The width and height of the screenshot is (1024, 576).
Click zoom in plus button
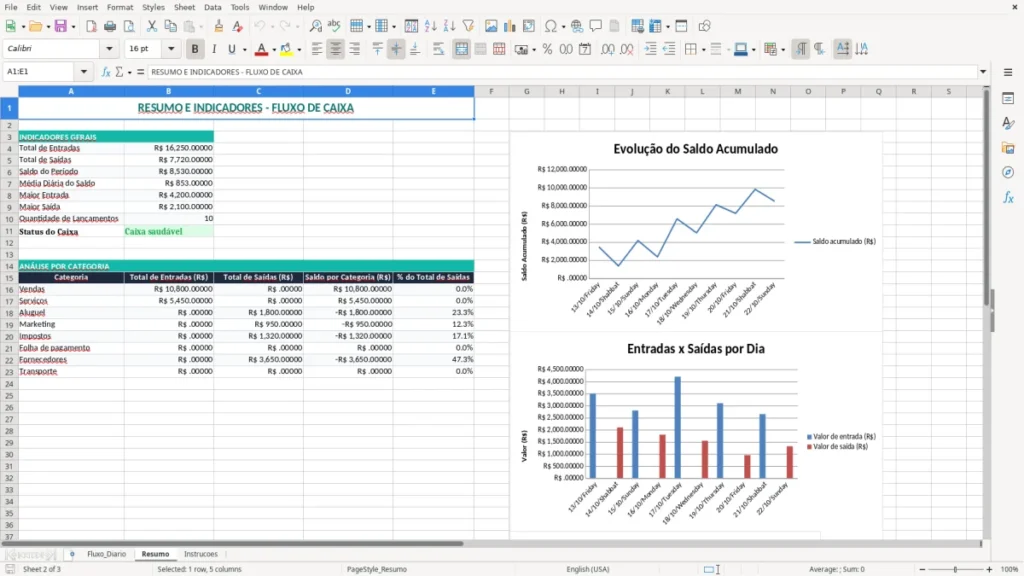989,569
